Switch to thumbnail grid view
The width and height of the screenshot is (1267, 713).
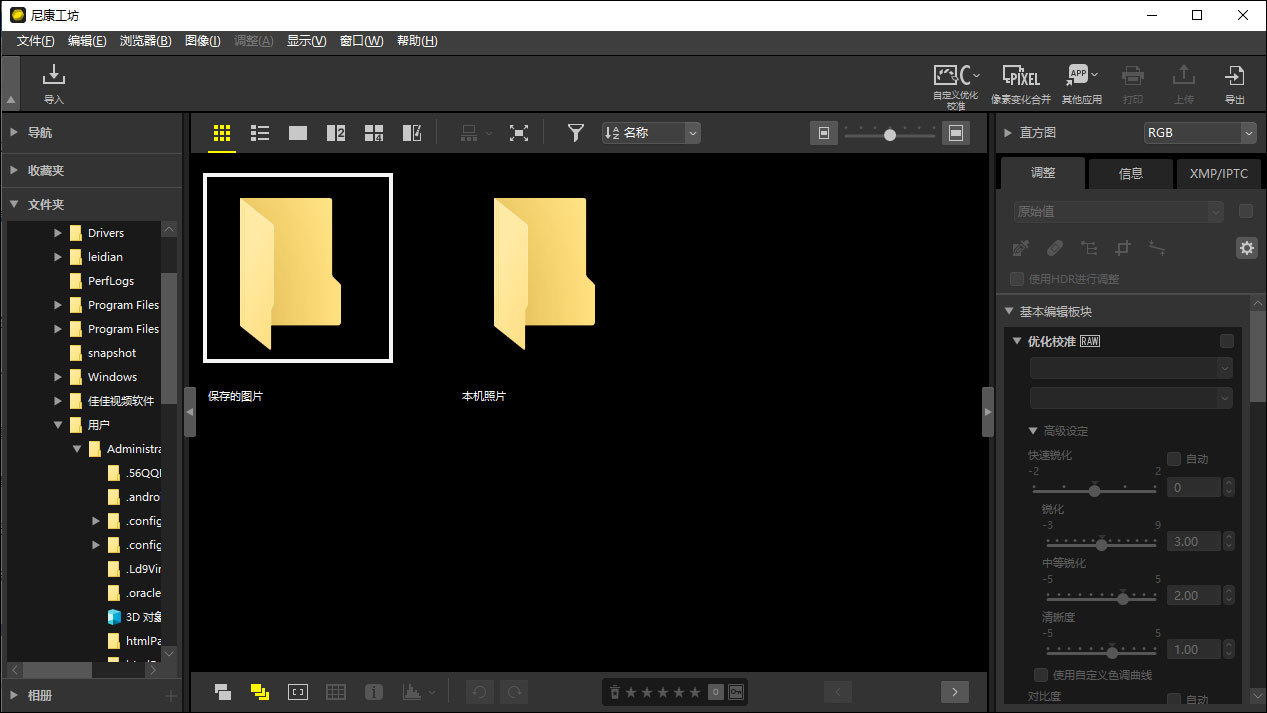point(222,133)
